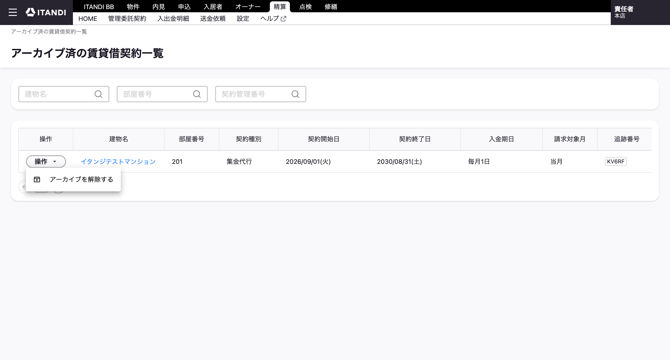Toggle the 操作 dropdown button
670x360 pixels.
tap(46, 161)
